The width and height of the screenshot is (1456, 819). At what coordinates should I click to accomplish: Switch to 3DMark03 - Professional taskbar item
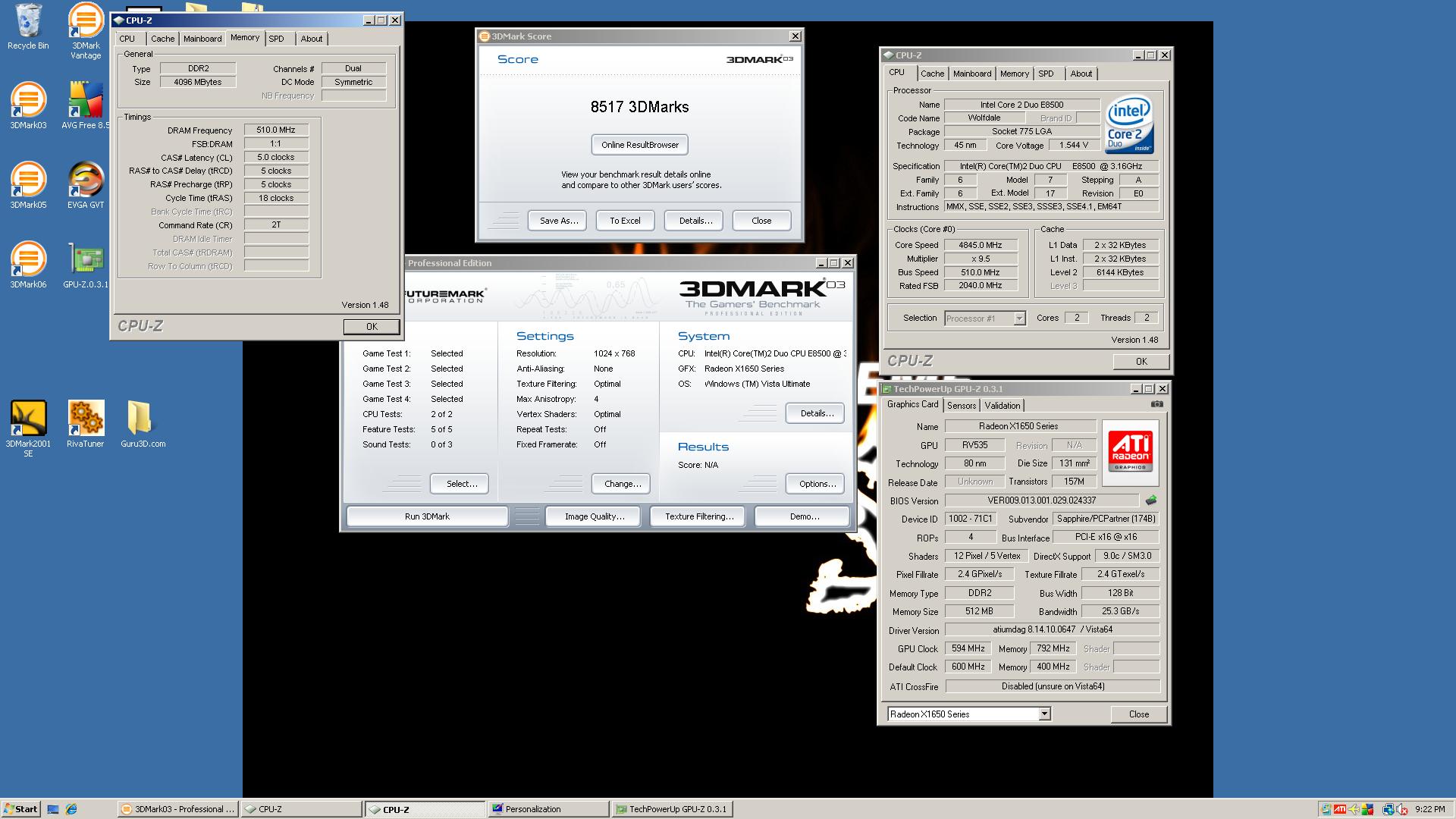click(x=177, y=809)
